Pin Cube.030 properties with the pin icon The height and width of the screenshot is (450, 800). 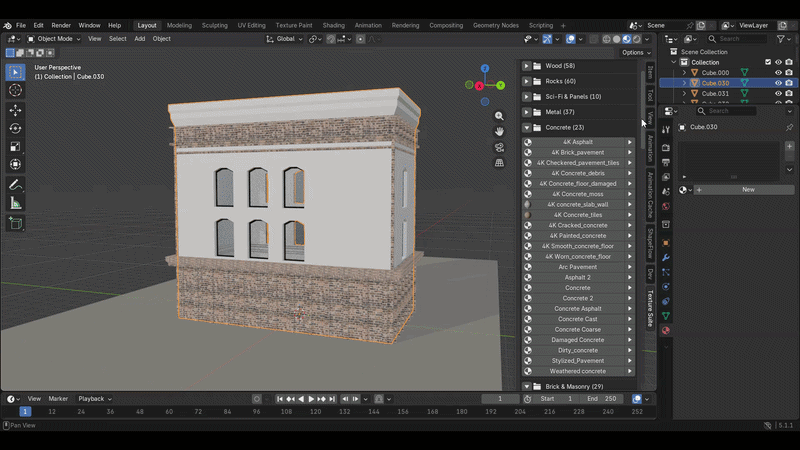click(789, 127)
